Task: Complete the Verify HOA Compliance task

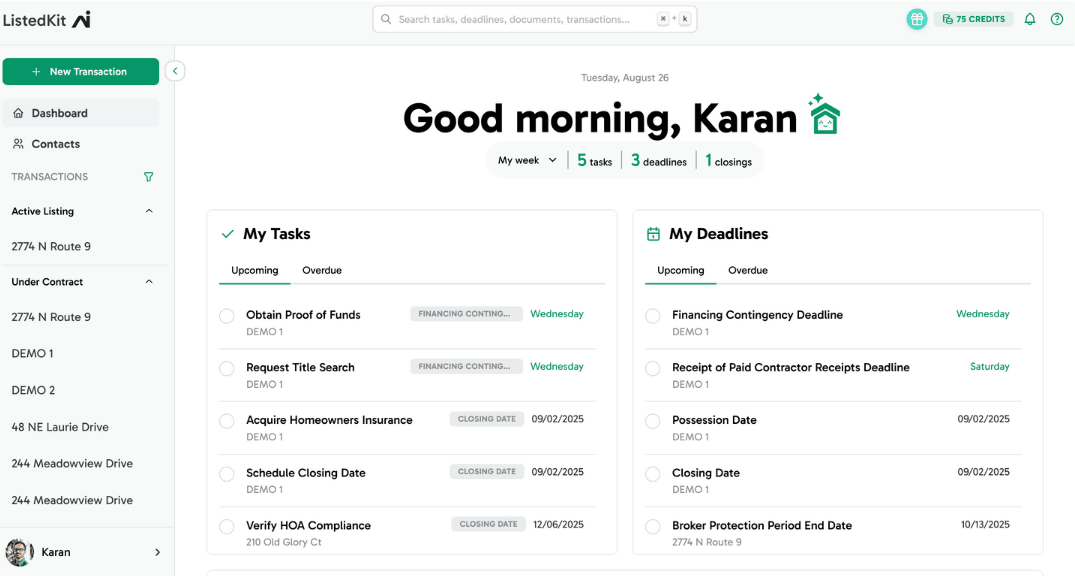Action: pos(227,524)
